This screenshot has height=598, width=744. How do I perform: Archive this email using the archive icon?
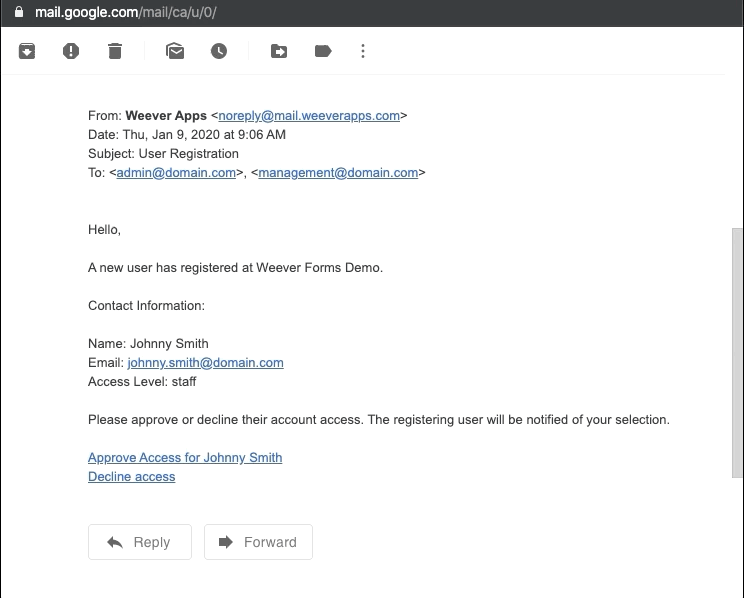tap(27, 51)
